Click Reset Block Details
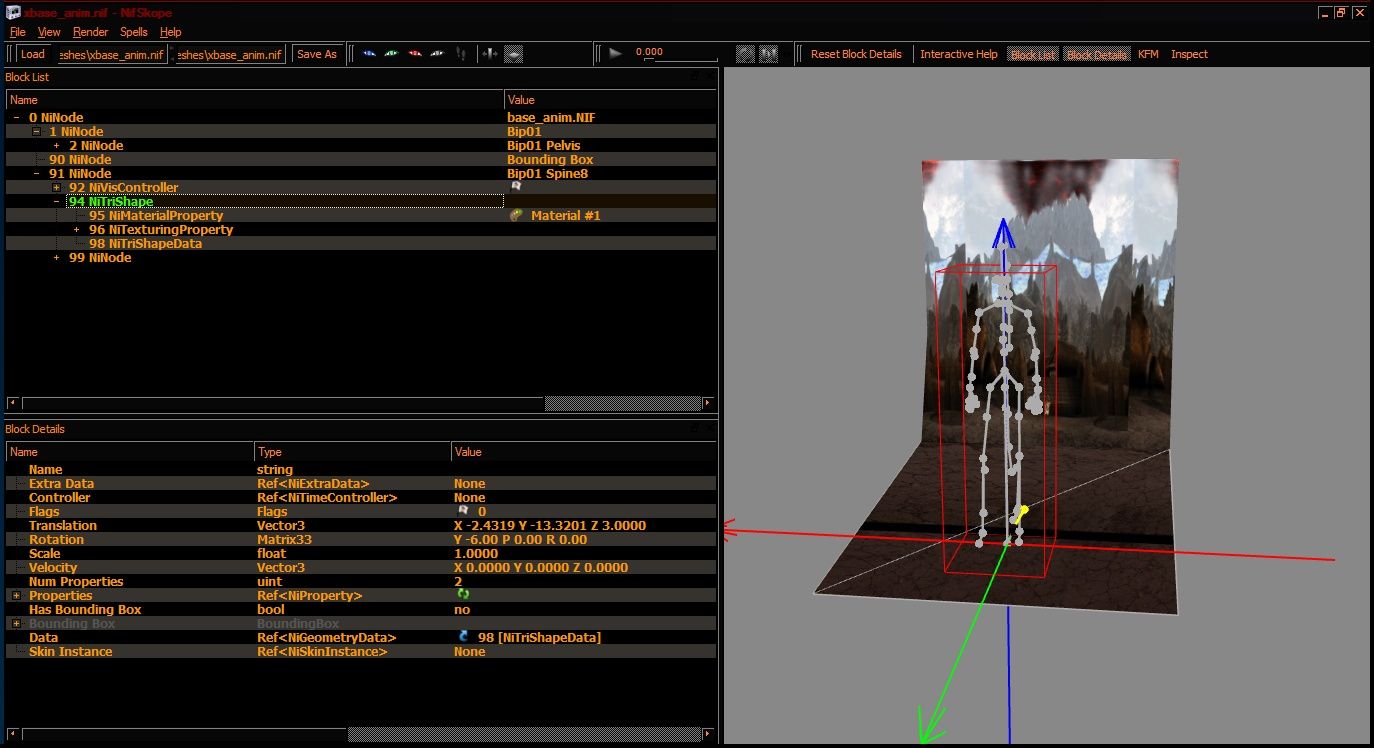This screenshot has height=748, width=1374. pos(856,54)
